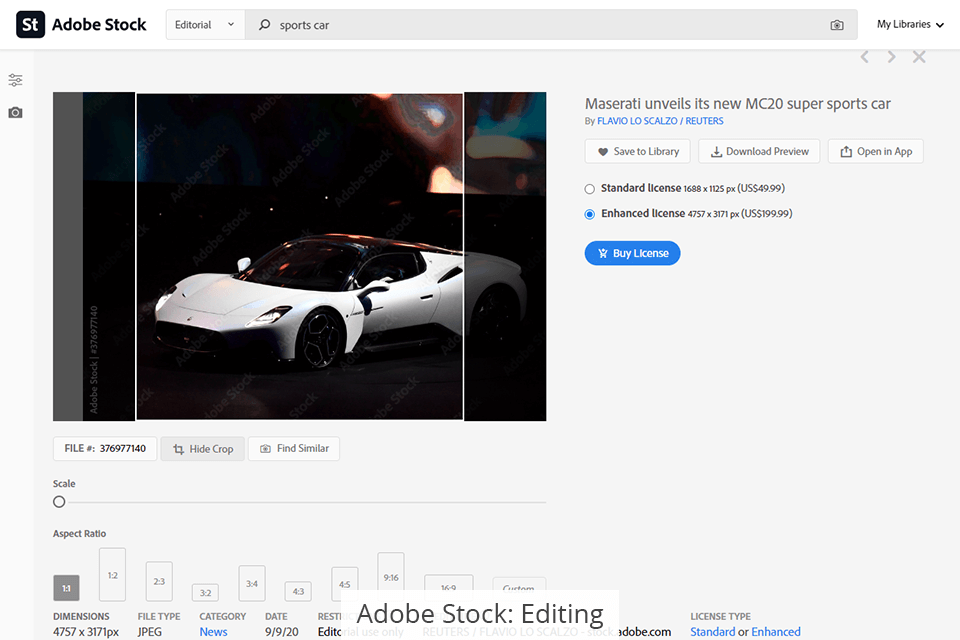Screen dimensions: 960x640
Task: Open the News category link
Action: click(213, 631)
